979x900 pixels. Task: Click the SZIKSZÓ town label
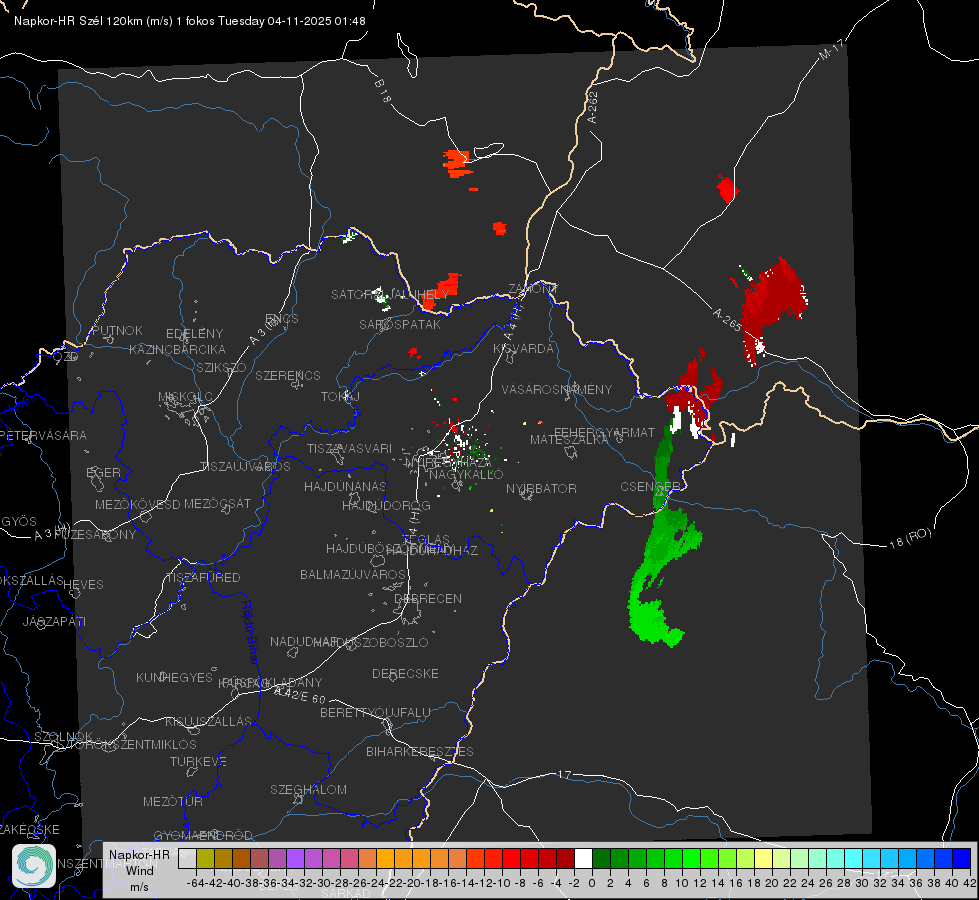click(222, 367)
